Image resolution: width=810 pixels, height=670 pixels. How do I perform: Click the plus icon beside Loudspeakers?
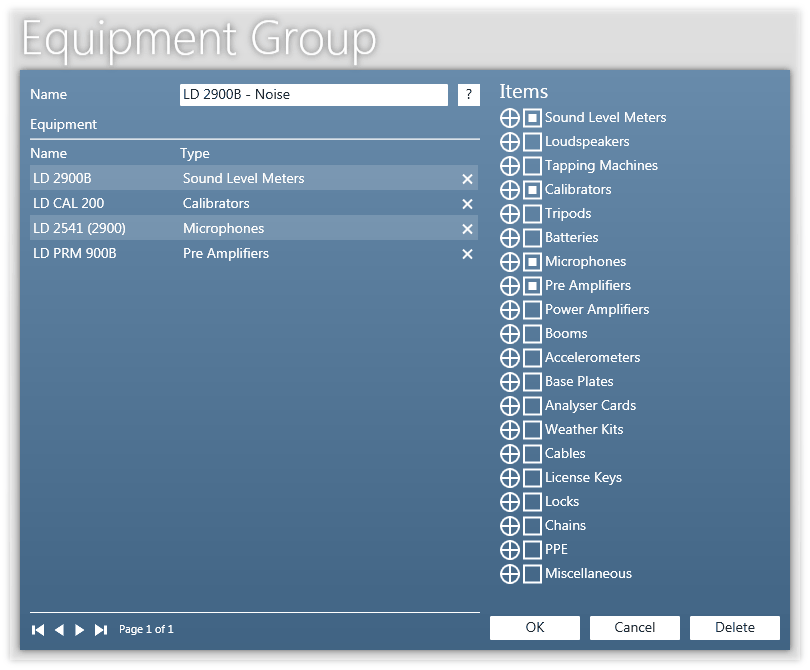pos(510,142)
